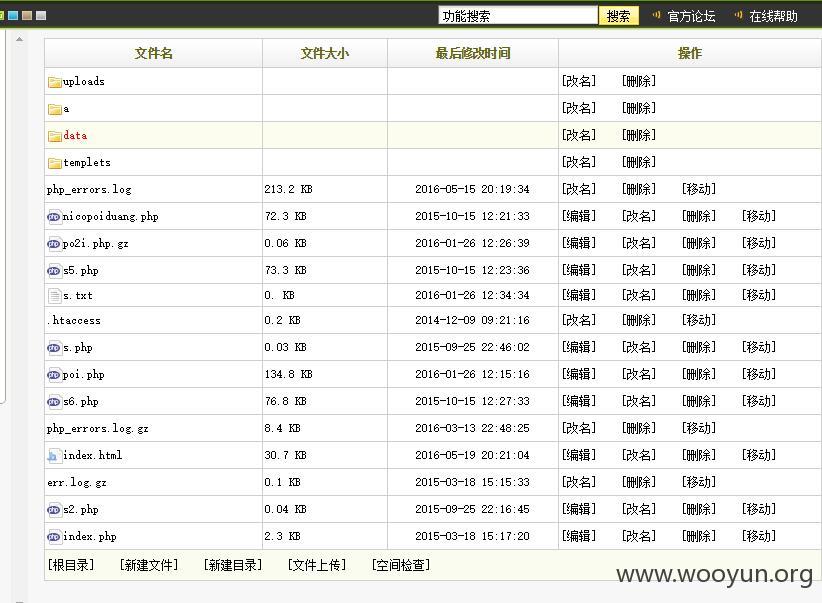Go to 根目录 root directory
Image resolution: width=822 pixels, height=603 pixels.
[71, 565]
